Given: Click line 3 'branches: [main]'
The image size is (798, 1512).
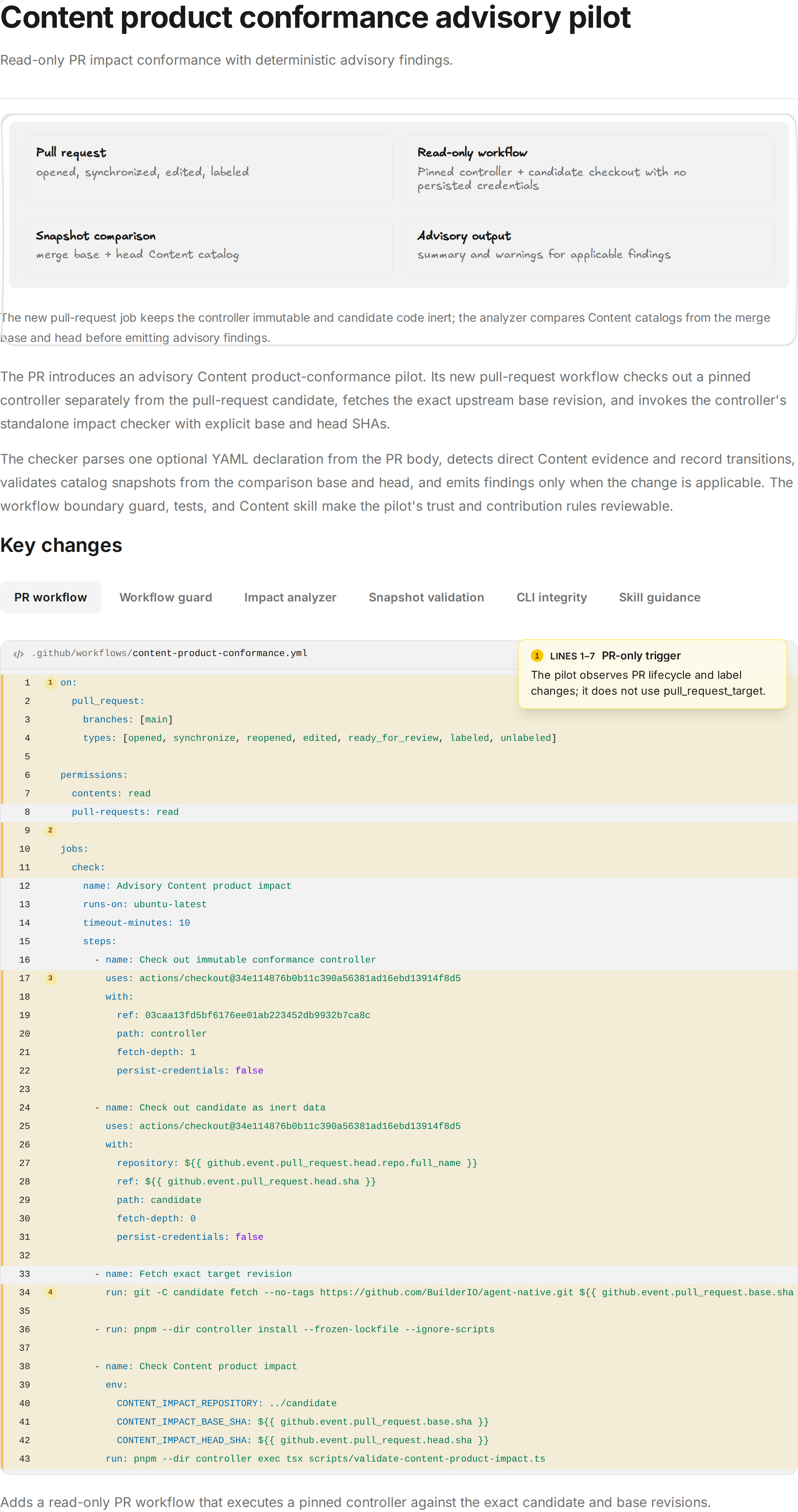Looking at the screenshot, I should tap(127, 719).
